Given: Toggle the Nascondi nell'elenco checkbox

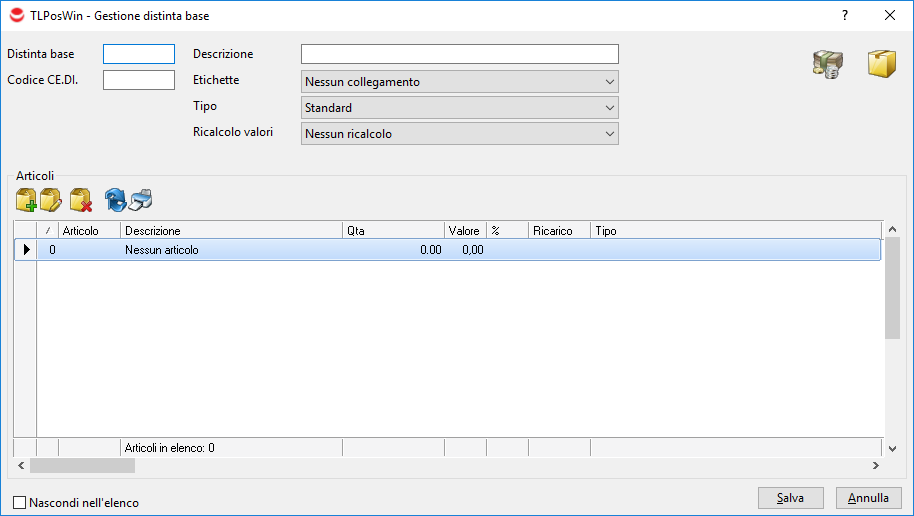Looking at the screenshot, I should (20, 503).
